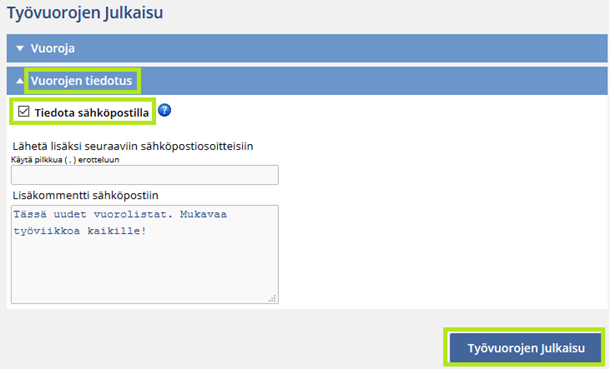Image resolution: width=611 pixels, height=369 pixels.
Task: Select the Vuorojen tiedotus header label
Action: (81, 81)
